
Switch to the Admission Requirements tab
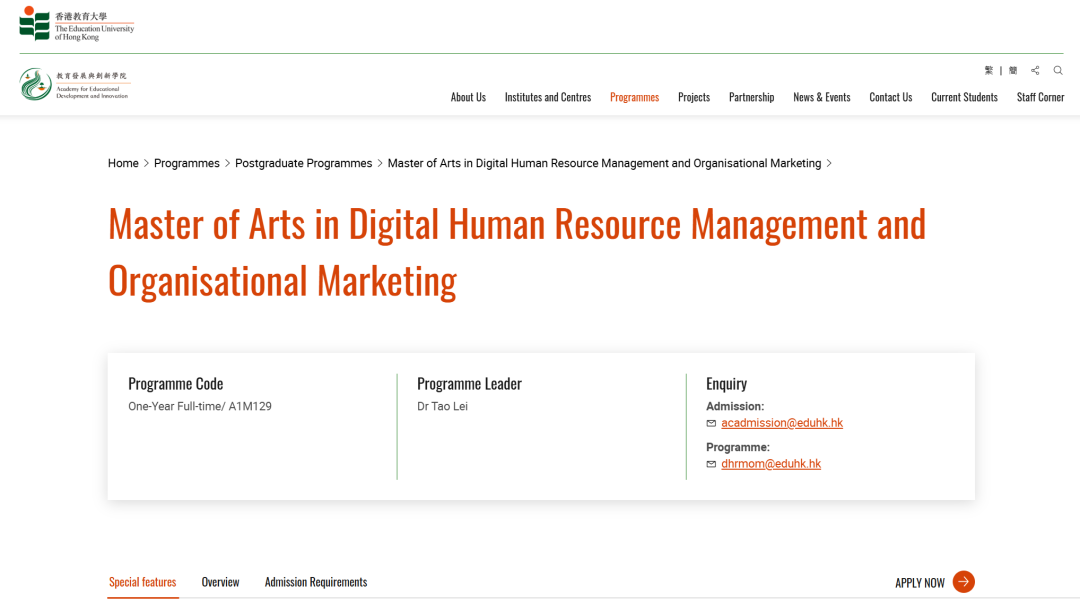click(316, 582)
